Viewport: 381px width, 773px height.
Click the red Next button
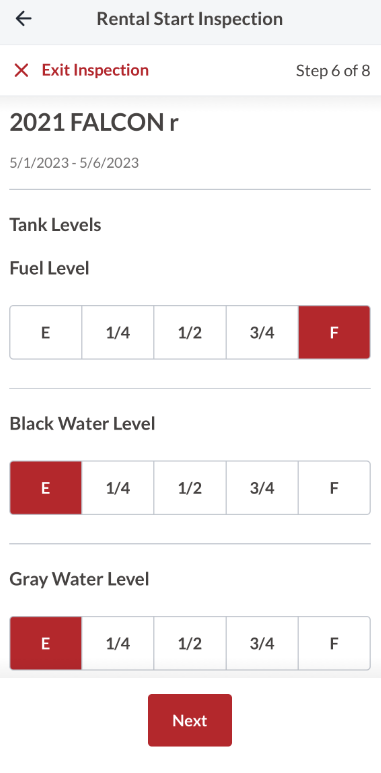pos(190,720)
